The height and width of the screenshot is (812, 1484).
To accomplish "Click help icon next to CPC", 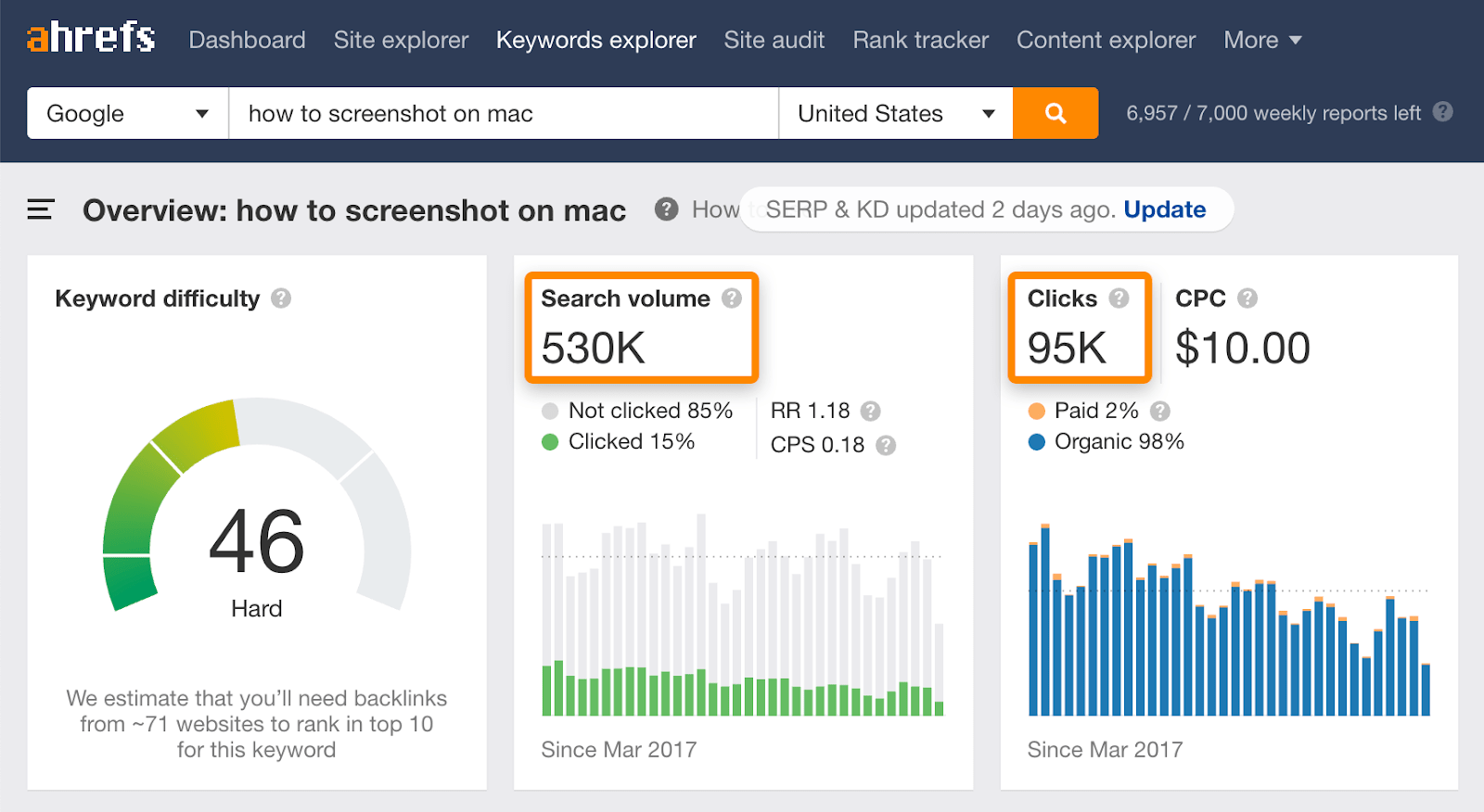I will coord(1247,298).
